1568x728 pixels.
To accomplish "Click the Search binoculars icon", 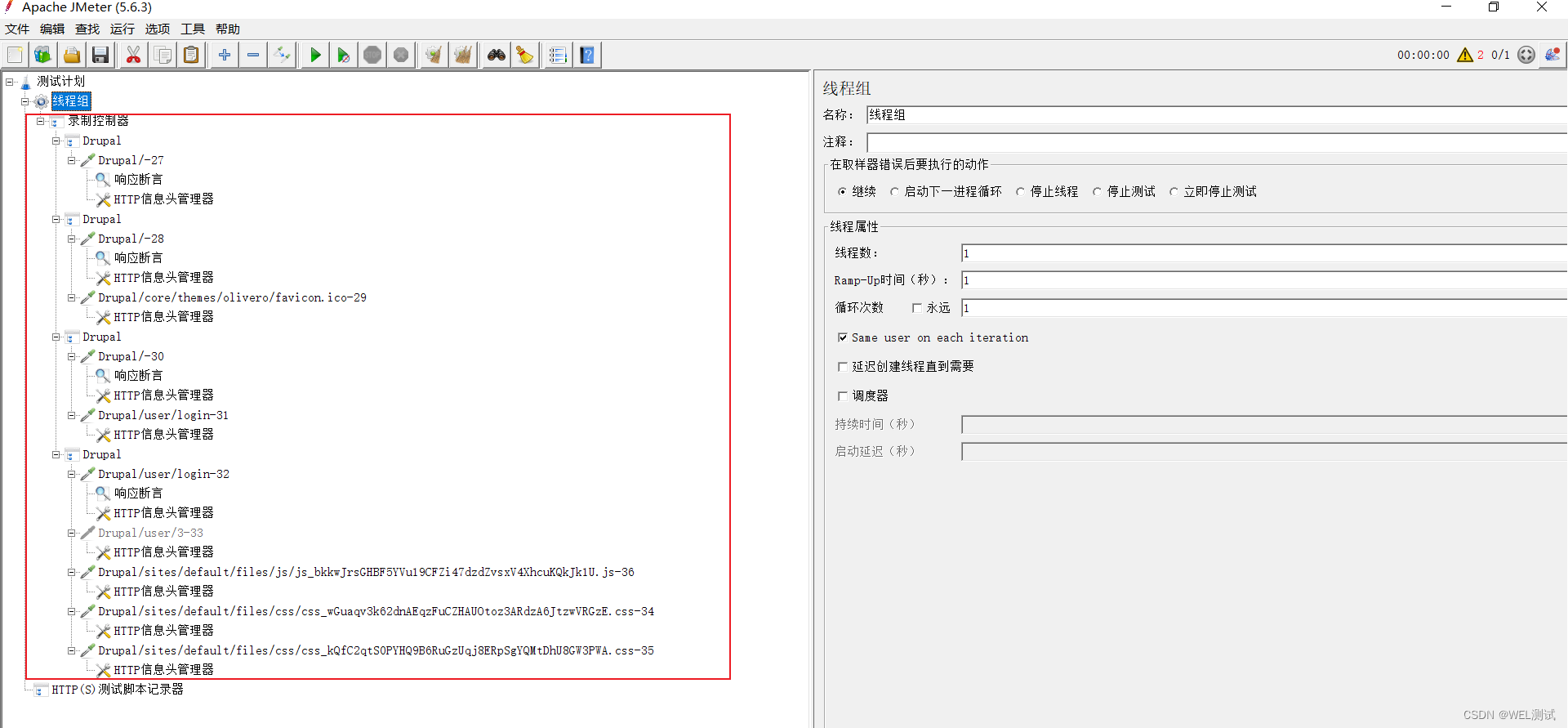I will click(497, 55).
